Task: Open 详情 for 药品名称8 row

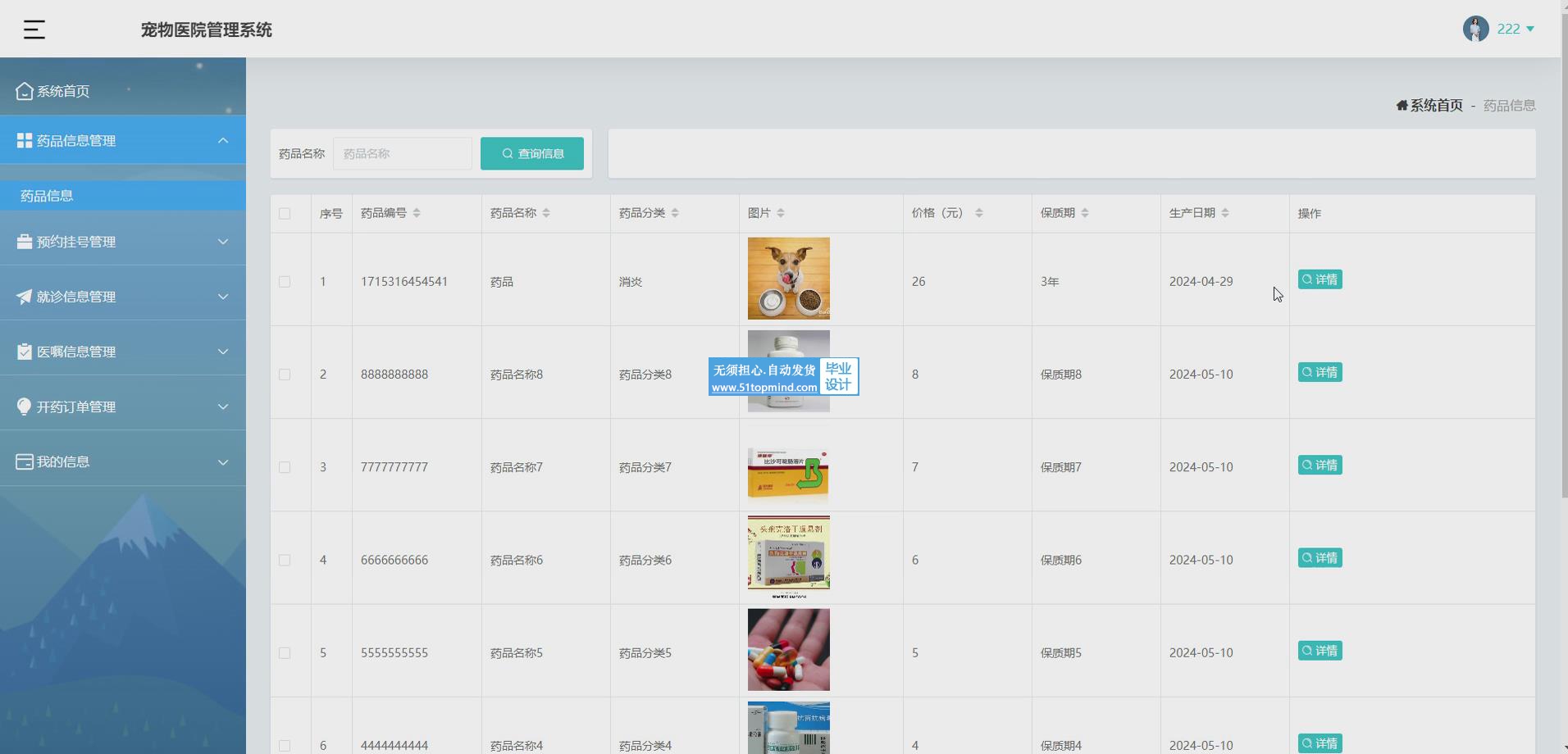Action: coord(1320,372)
